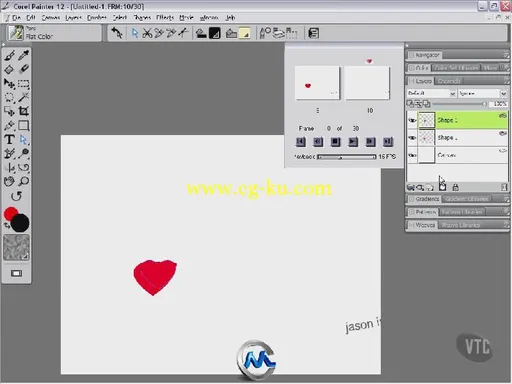
Task: Jump to first frame button
Action: (301, 142)
